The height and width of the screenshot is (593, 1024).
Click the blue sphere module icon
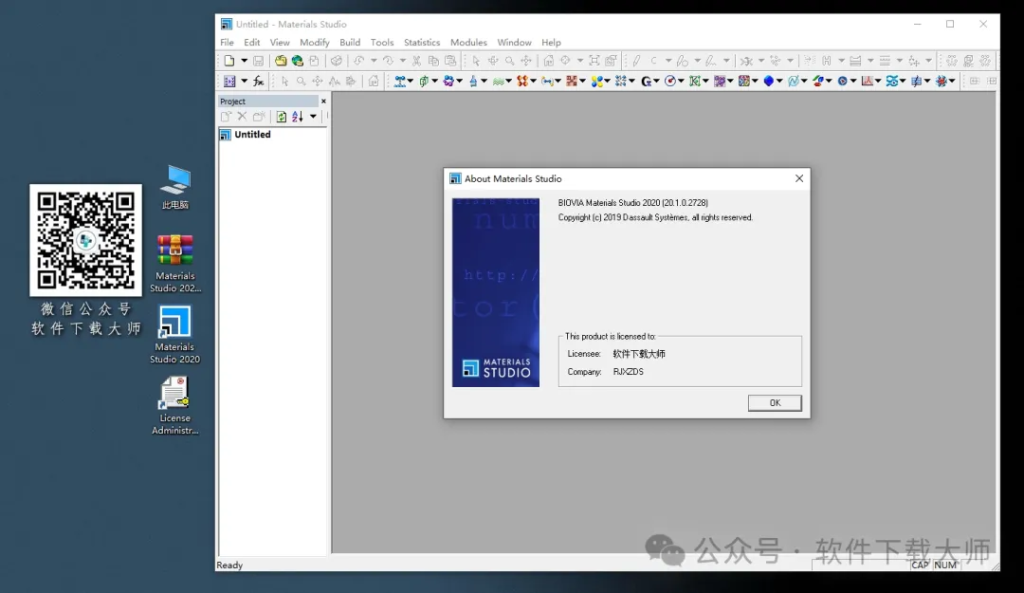click(x=769, y=81)
